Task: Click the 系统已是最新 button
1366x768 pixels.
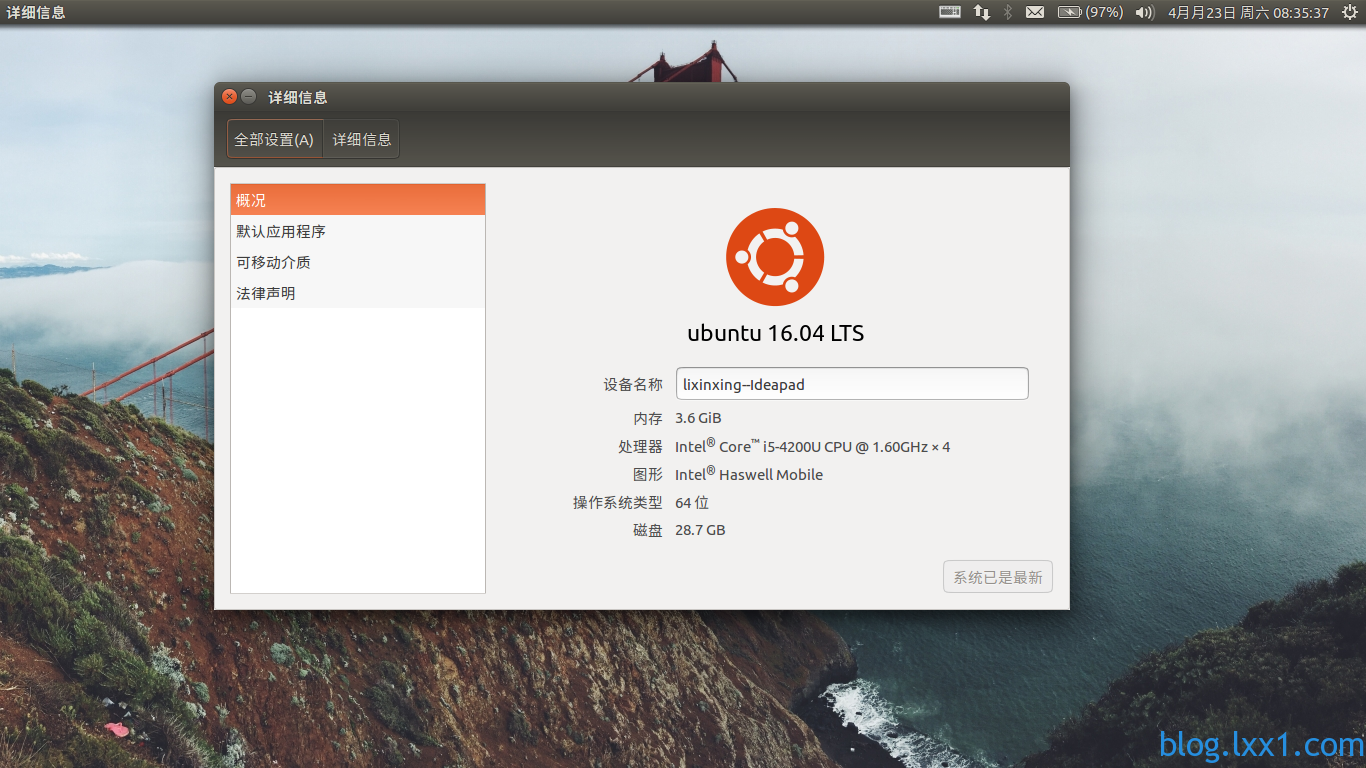Action: (x=998, y=577)
